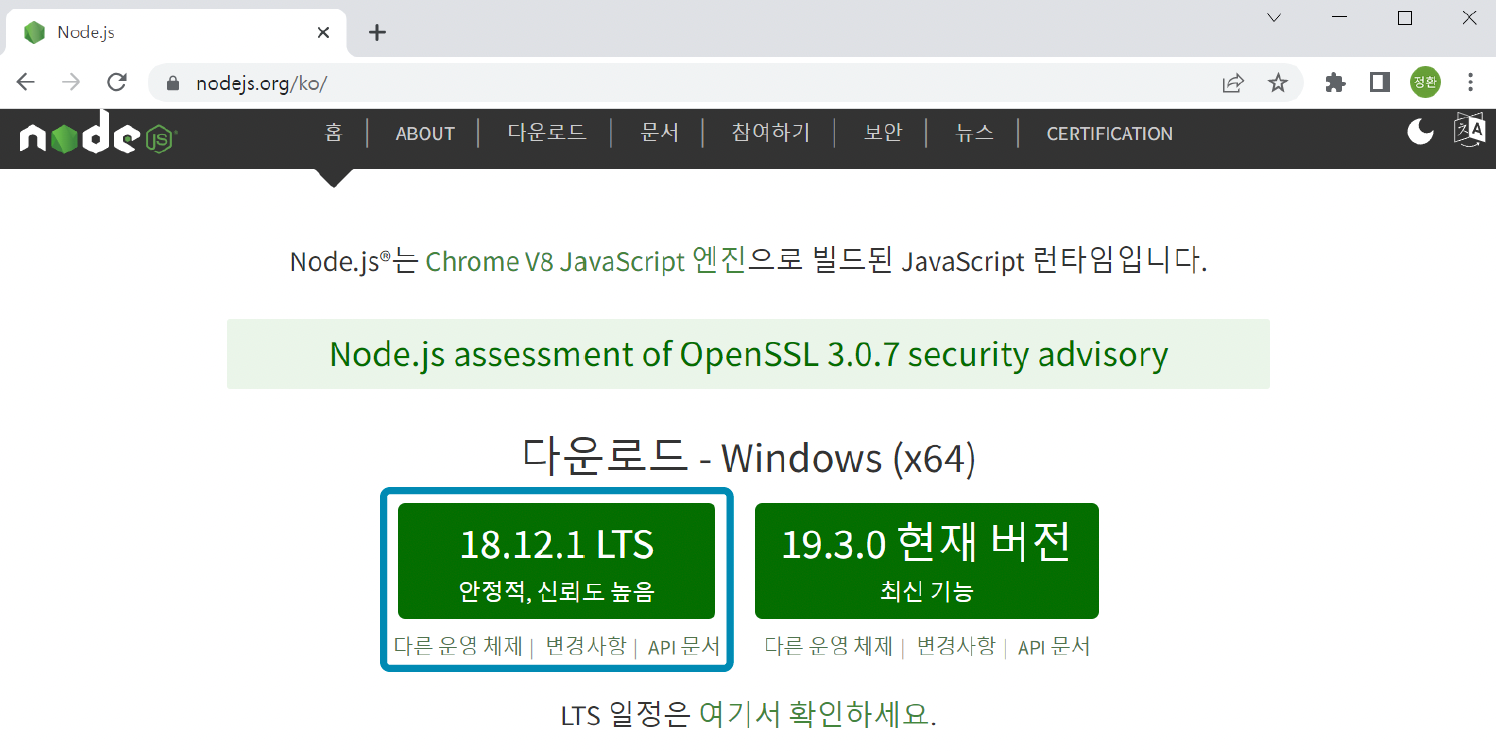Click the padlock site info icon

175,84
